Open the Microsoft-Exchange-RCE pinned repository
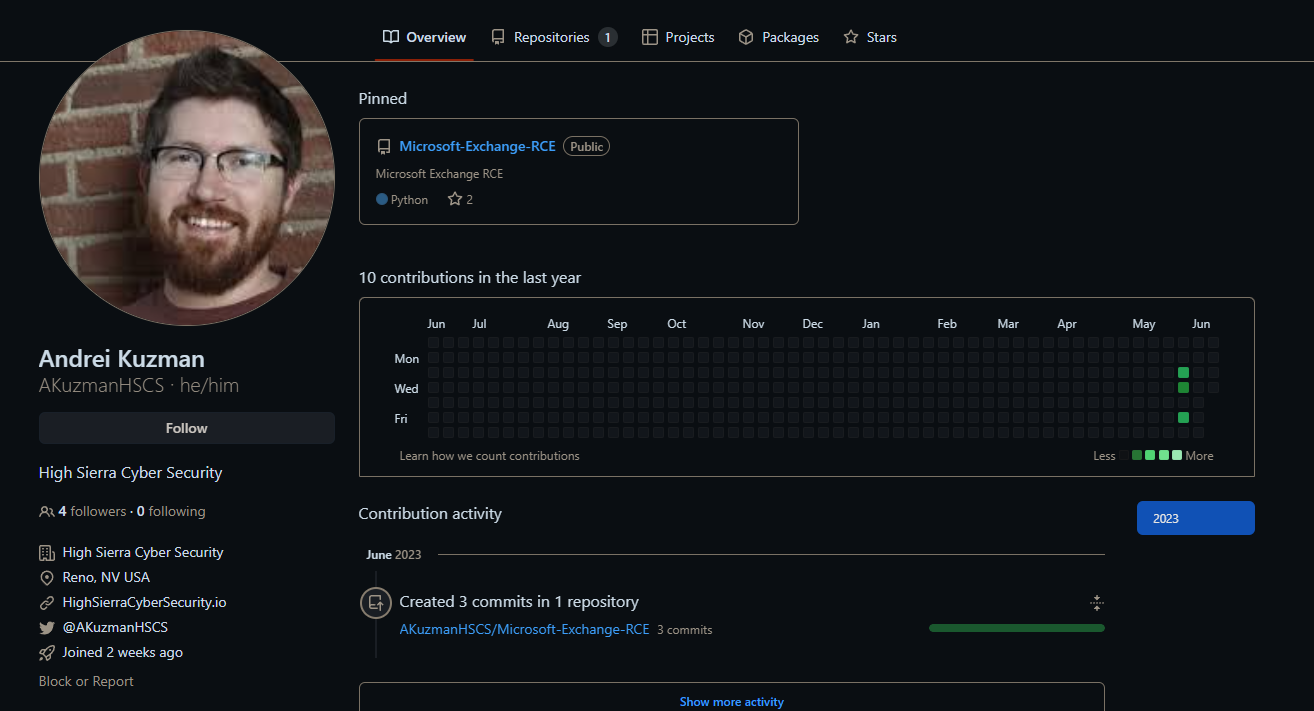Viewport: 1314px width, 711px height. coord(477,146)
